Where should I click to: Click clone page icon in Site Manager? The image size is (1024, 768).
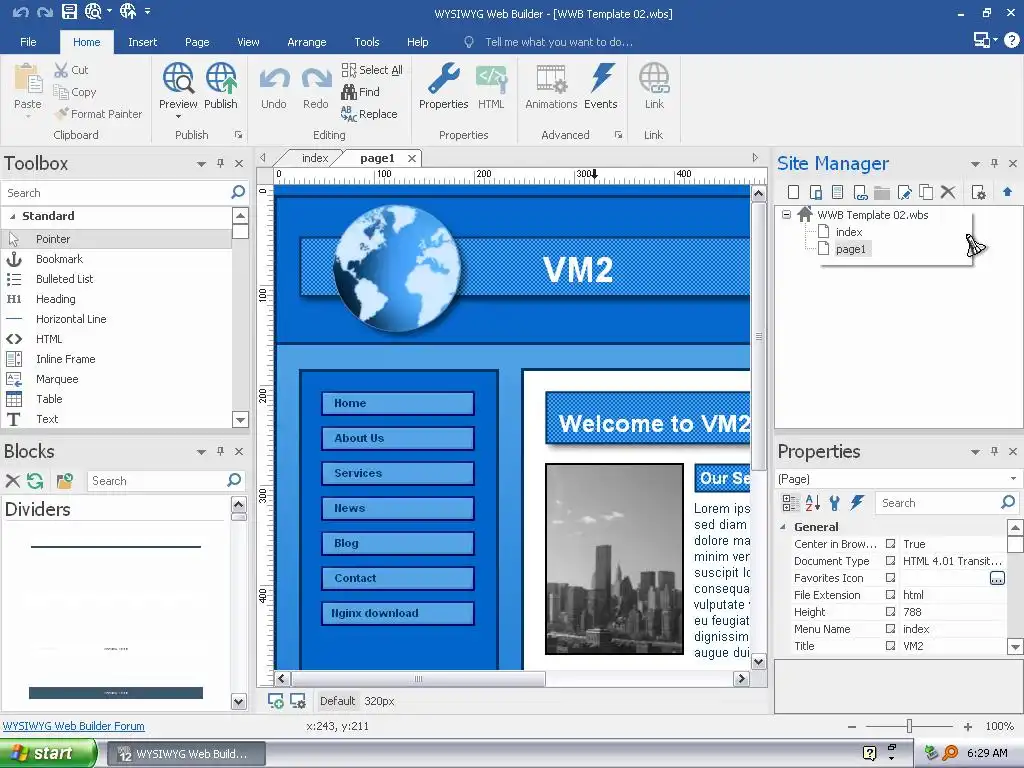point(926,192)
